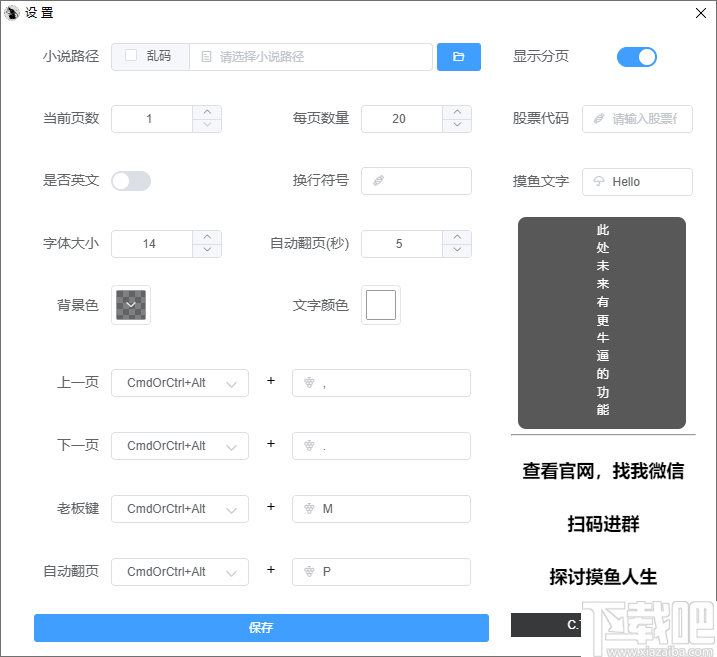Close the settings window

701,13
